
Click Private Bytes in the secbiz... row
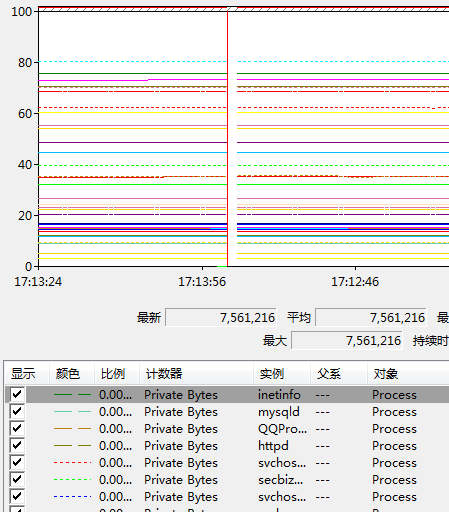(x=181, y=480)
